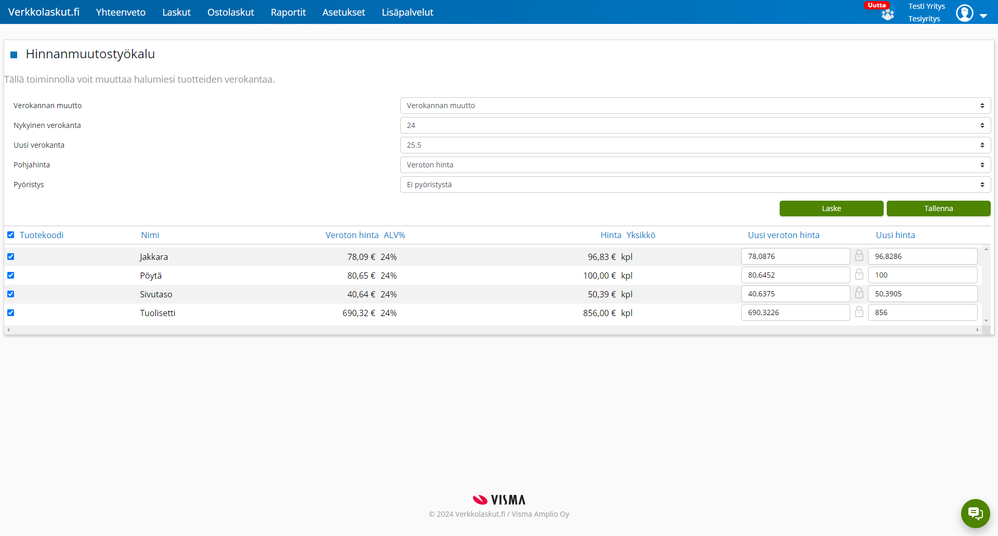Go to Verkkolaskut.fi home logo link
Screen dimensions: 998x536
(44, 12)
